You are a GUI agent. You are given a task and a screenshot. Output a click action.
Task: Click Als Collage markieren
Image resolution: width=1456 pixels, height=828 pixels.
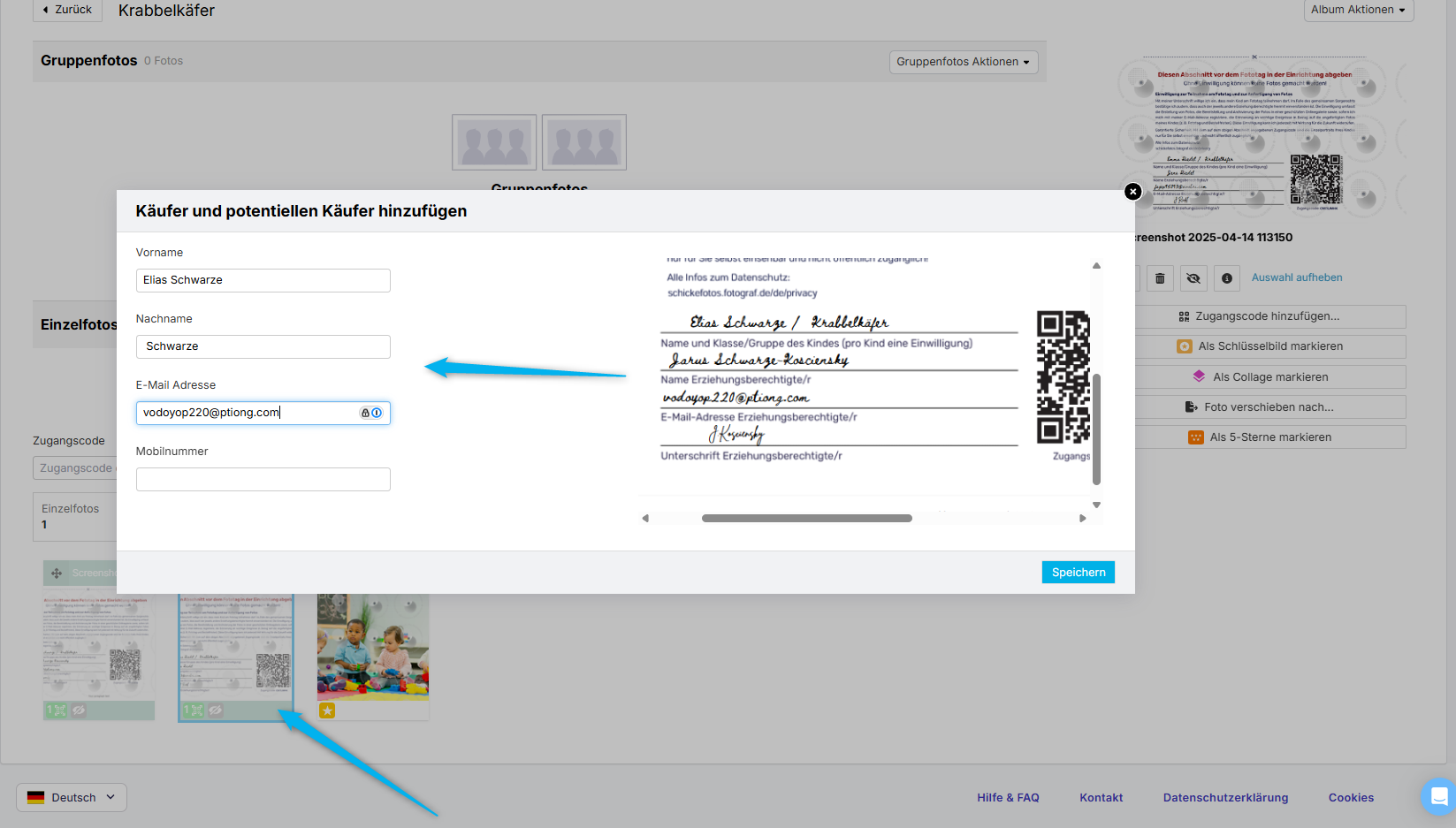(x=1270, y=377)
